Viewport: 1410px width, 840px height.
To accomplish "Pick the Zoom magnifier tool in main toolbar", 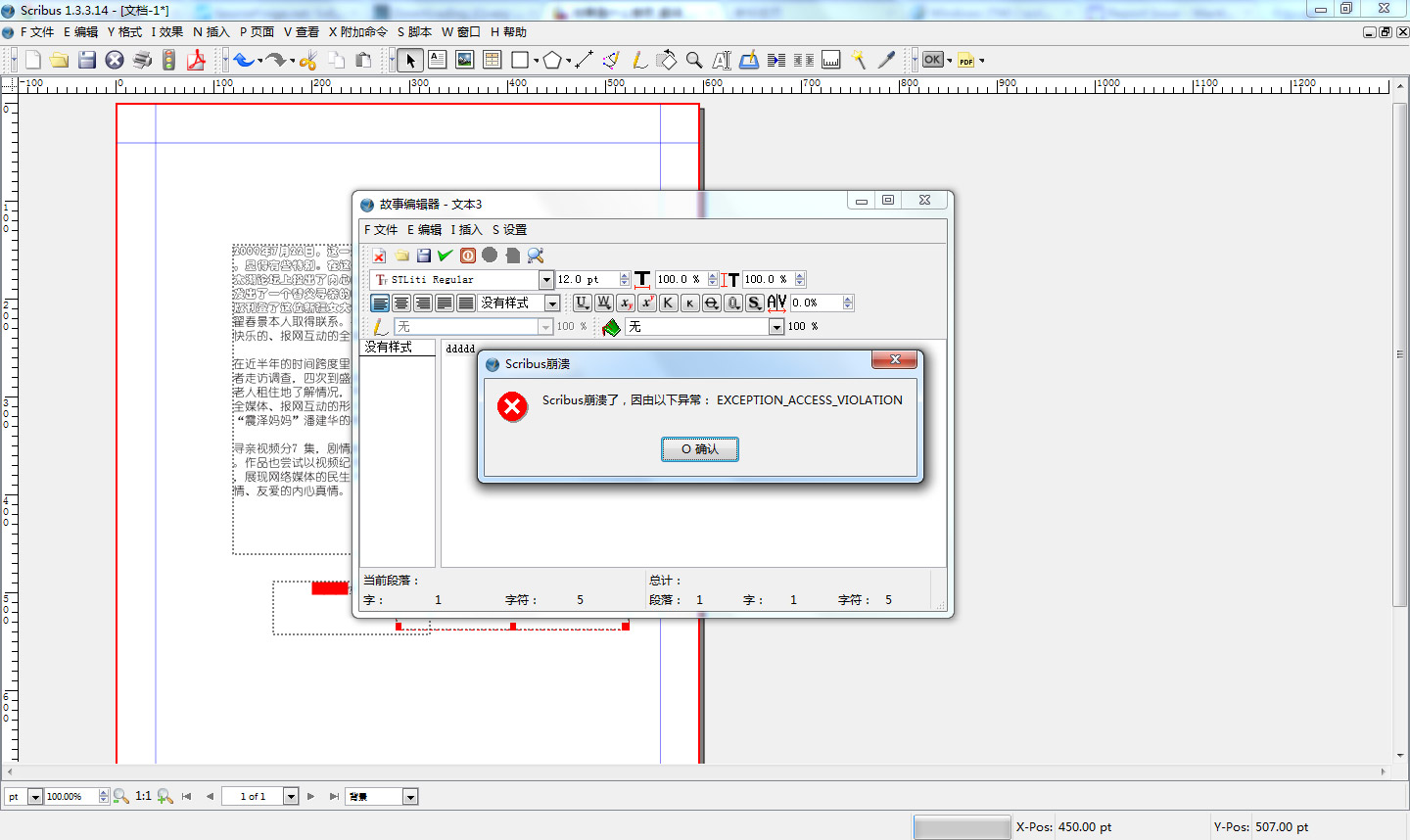I will pyautogui.click(x=694, y=60).
